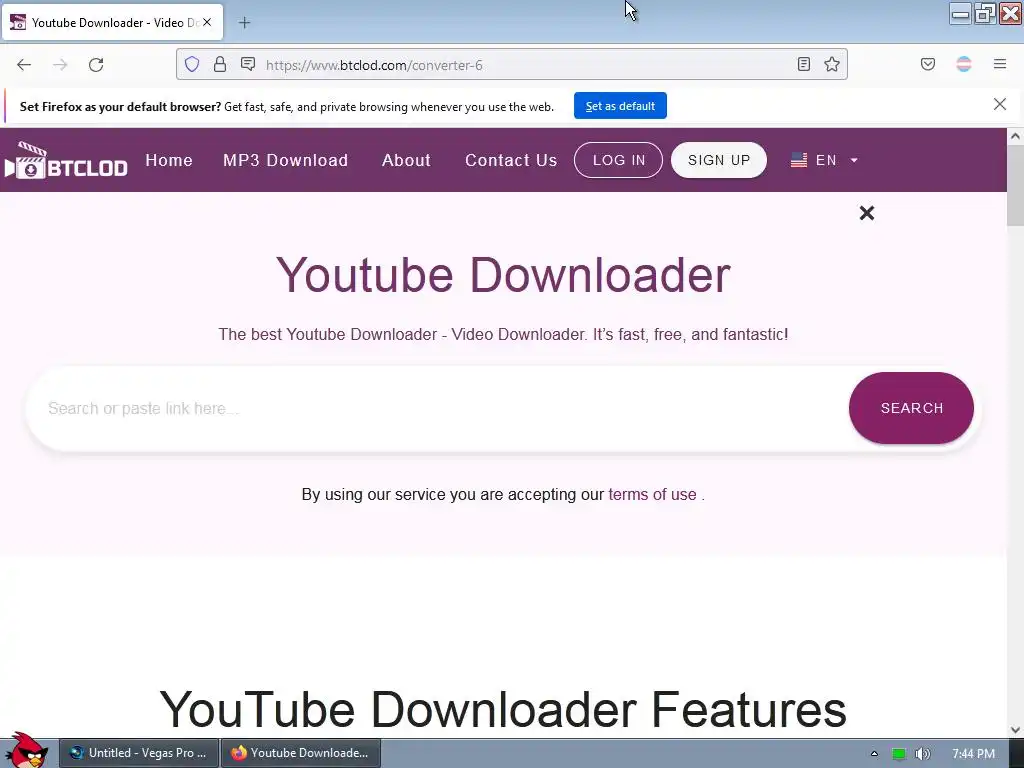The width and height of the screenshot is (1024, 768).
Task: Open the MP3 Download menu item
Action: 285,160
